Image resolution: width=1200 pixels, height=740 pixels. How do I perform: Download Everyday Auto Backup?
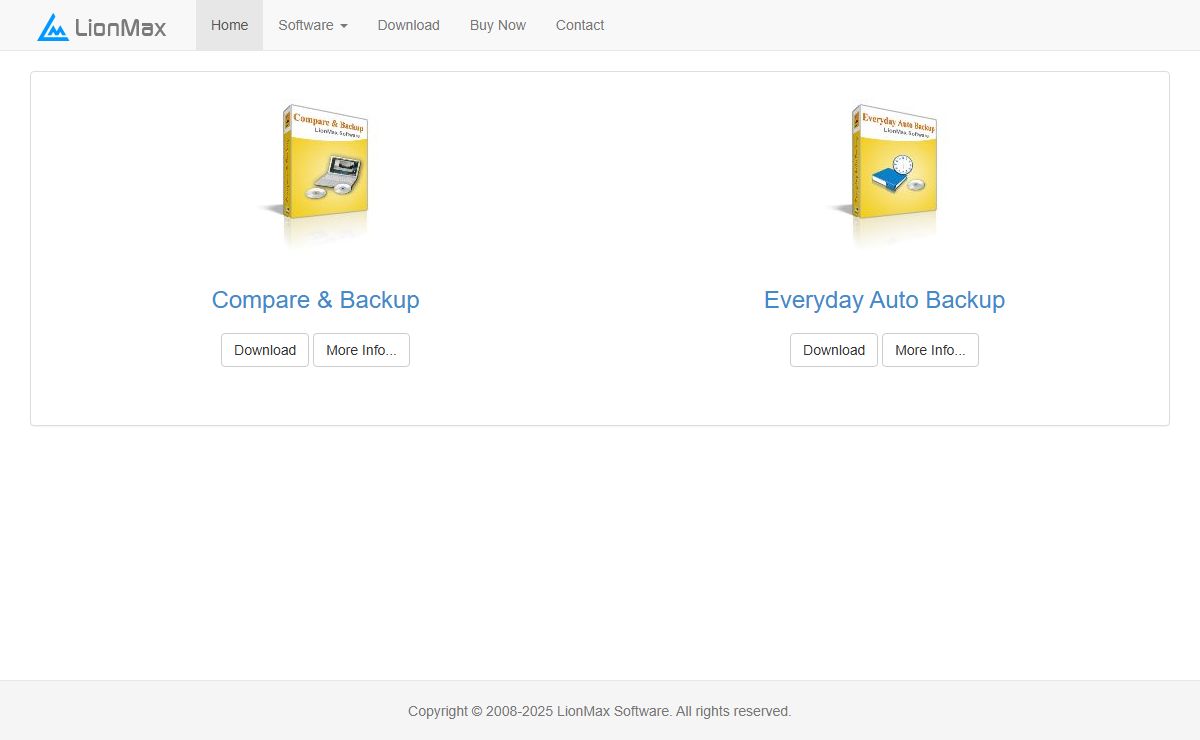click(x=834, y=350)
